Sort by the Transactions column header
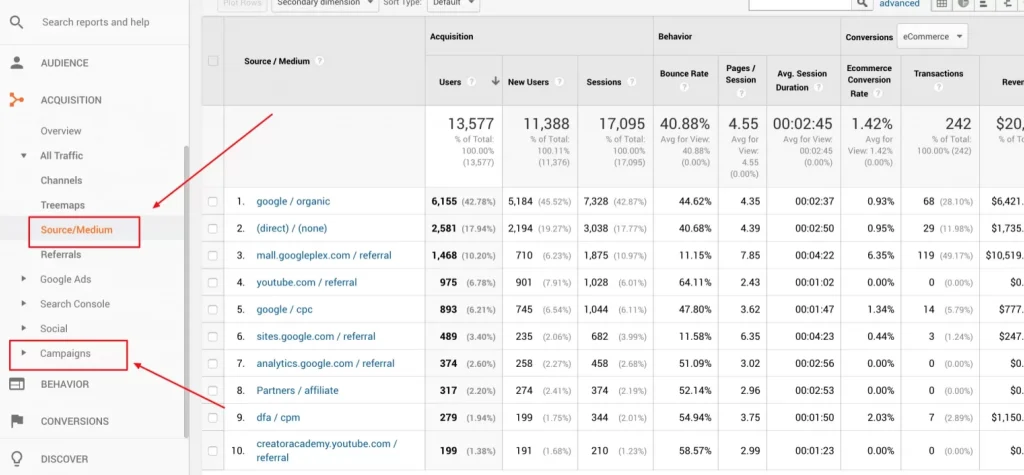This screenshot has width=1024, height=475. [x=938, y=73]
